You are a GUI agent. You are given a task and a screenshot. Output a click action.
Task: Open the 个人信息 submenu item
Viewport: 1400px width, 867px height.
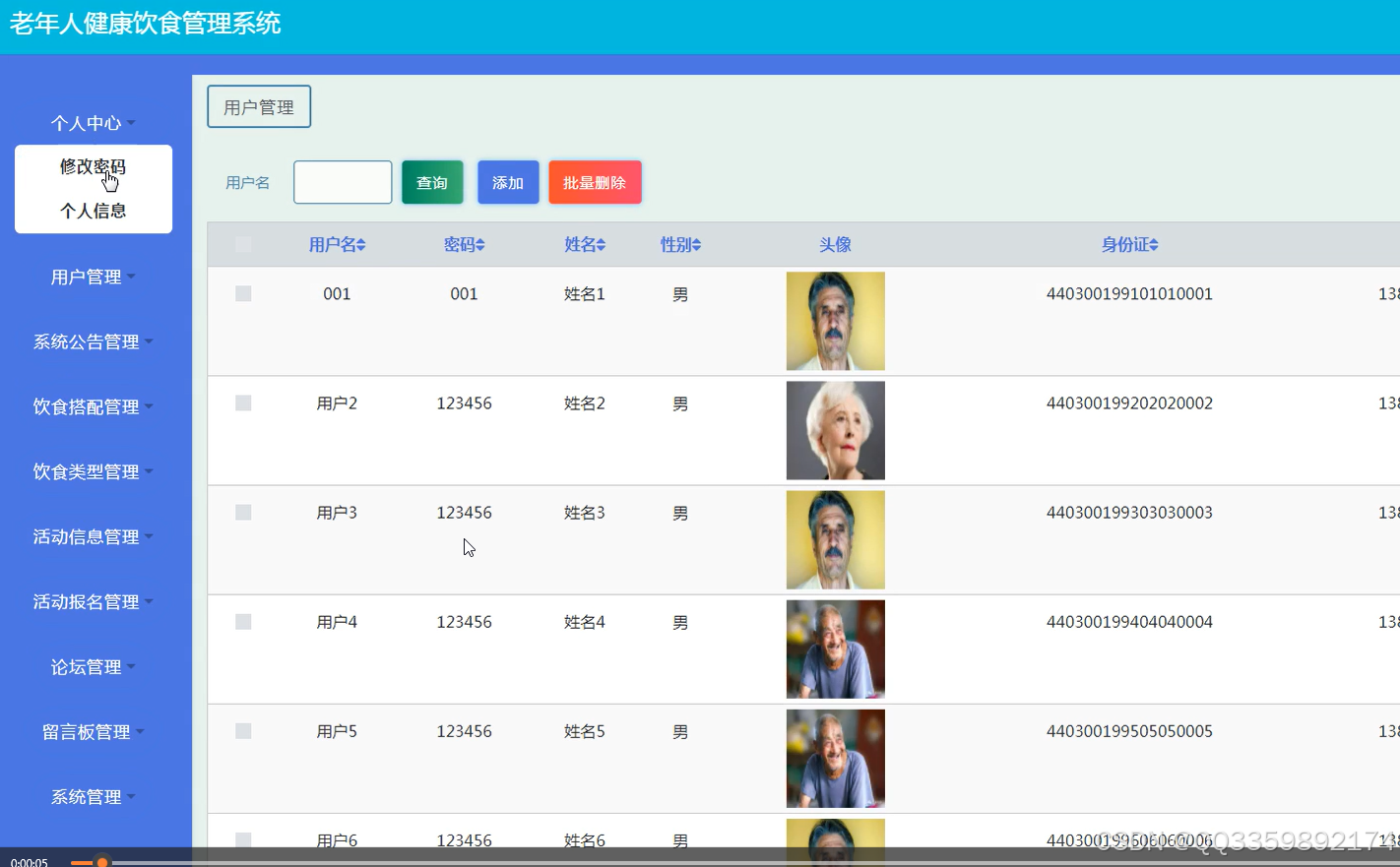(94, 211)
